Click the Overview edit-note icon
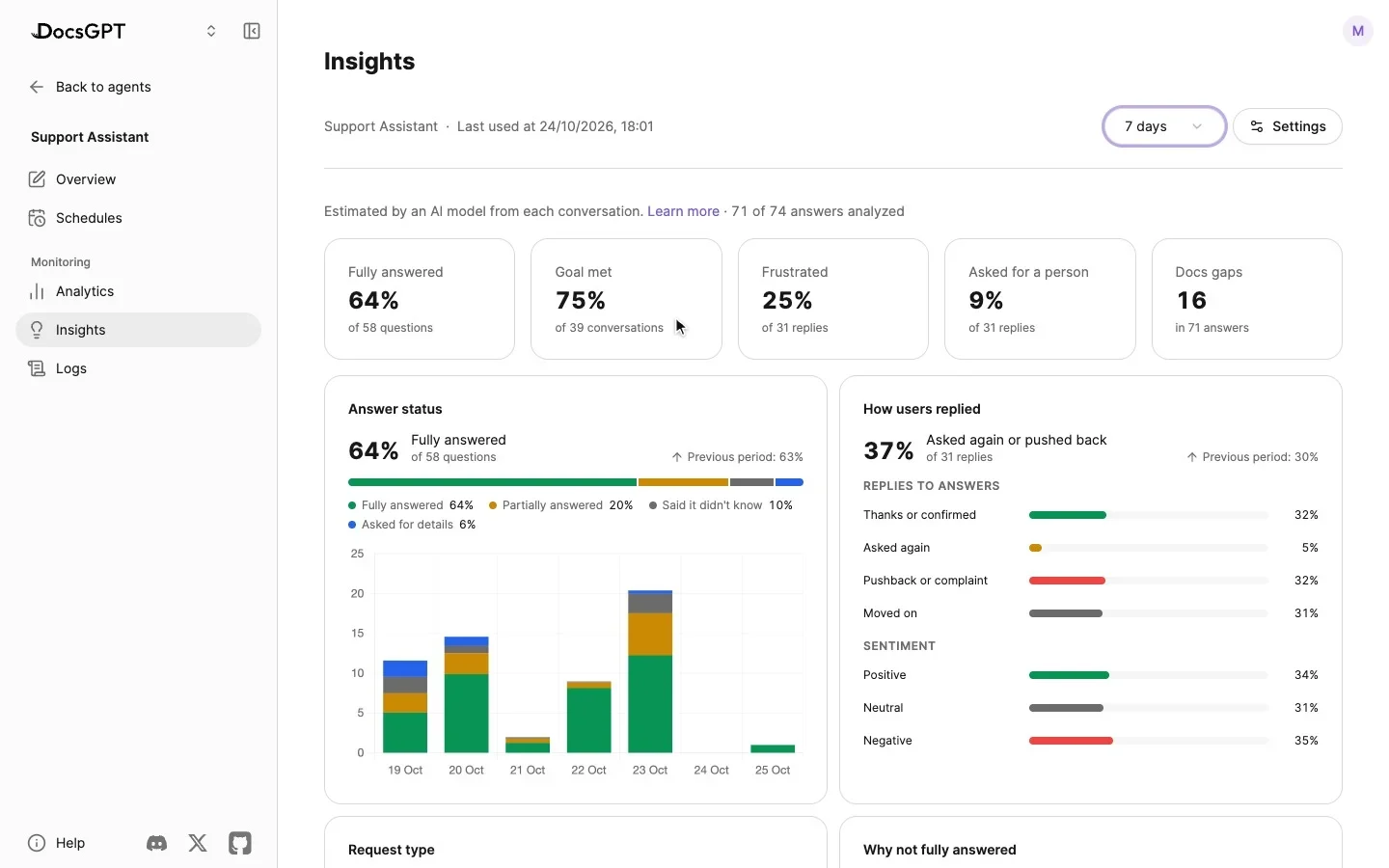 pyautogui.click(x=37, y=179)
